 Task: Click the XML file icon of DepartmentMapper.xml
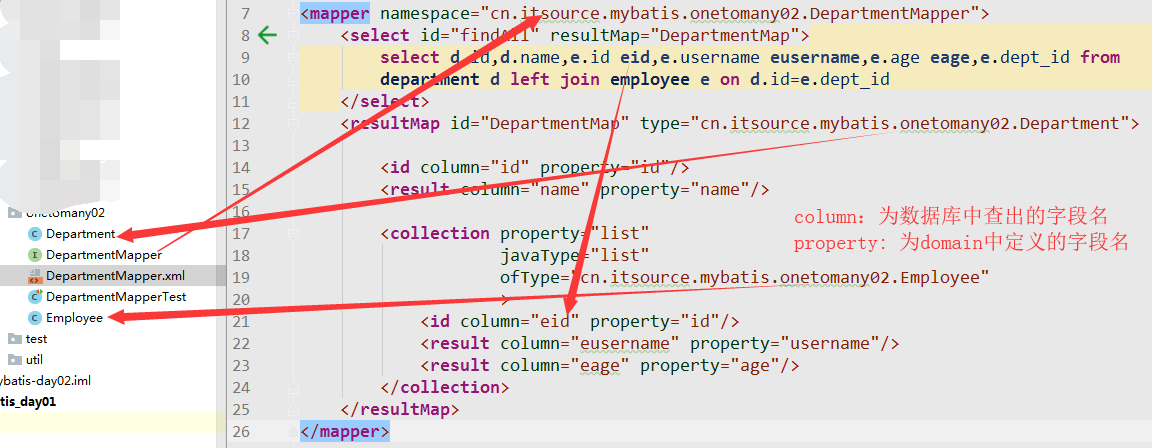coord(34,276)
